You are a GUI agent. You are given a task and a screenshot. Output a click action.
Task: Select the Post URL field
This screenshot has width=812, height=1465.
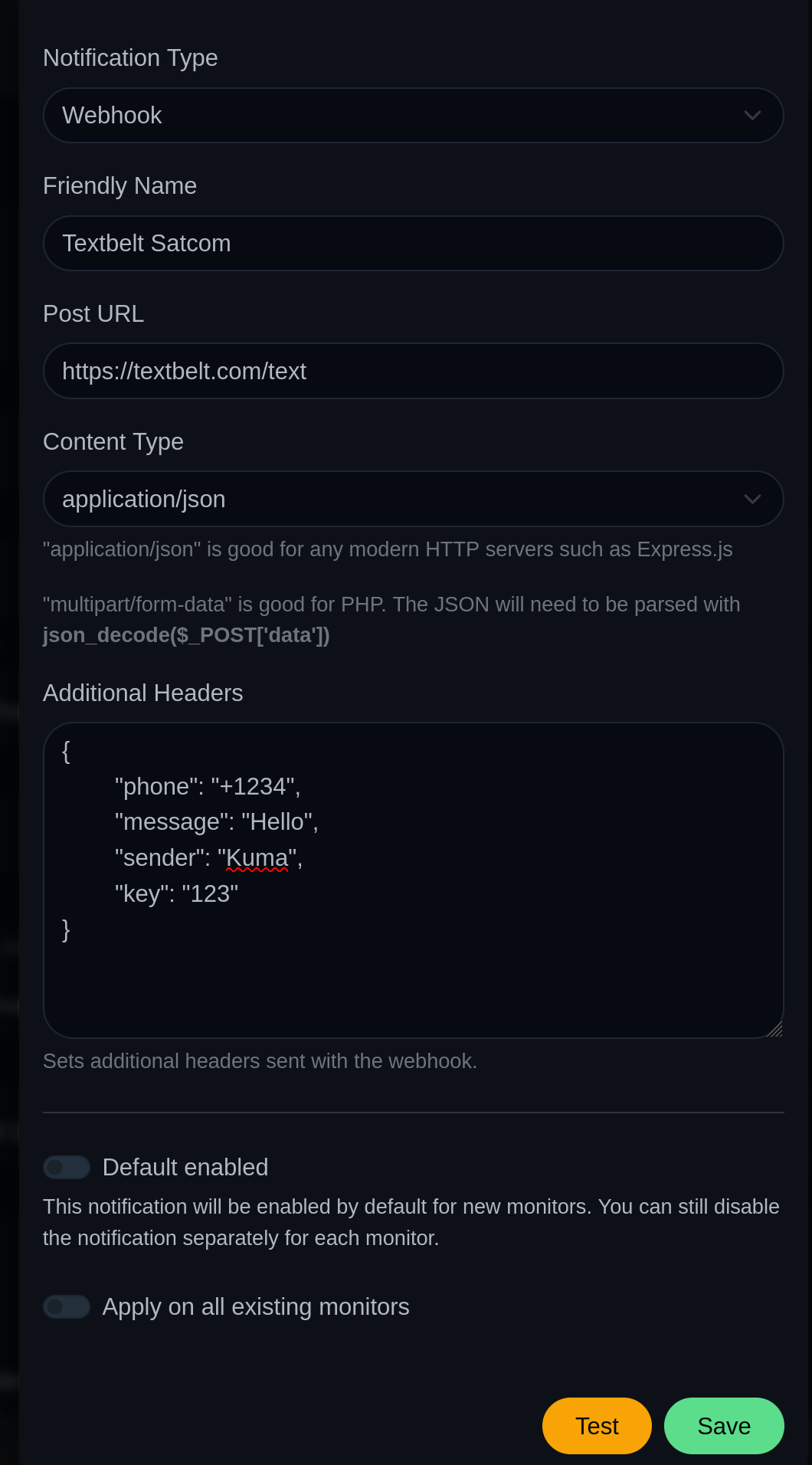click(414, 371)
